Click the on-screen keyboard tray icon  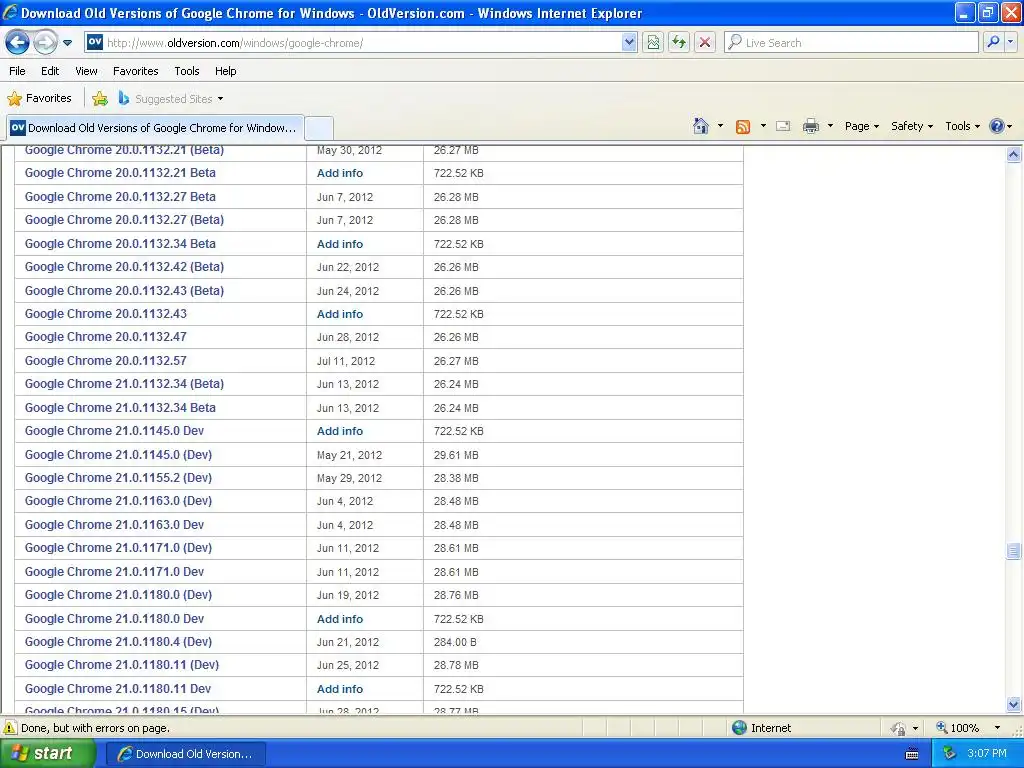tap(912, 754)
